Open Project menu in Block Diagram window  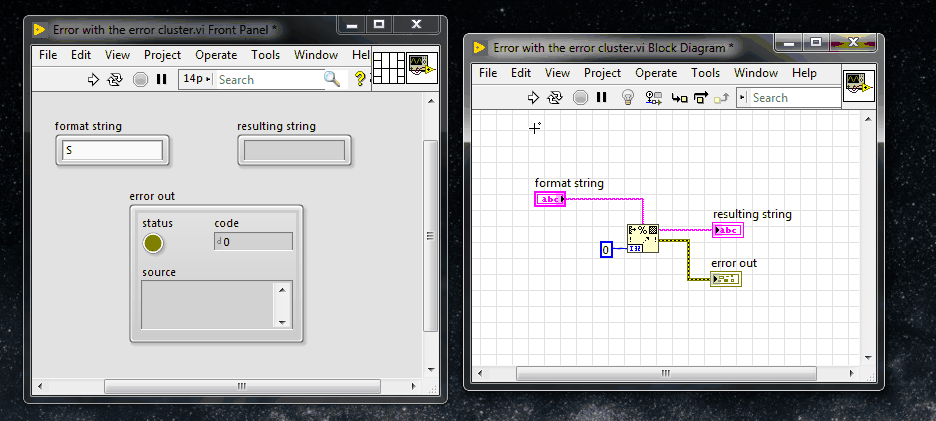(x=602, y=73)
